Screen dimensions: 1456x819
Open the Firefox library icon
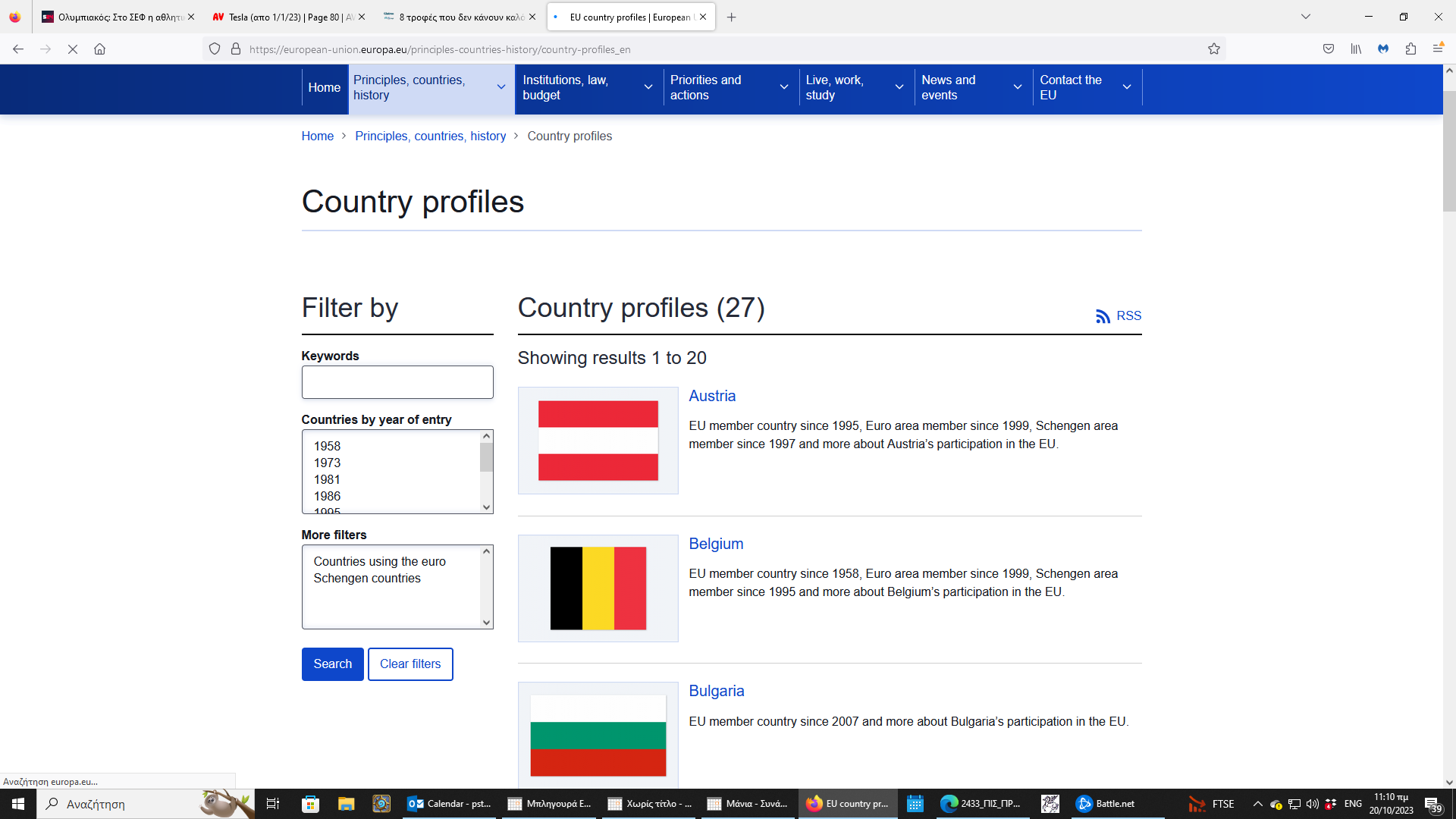[x=1356, y=49]
